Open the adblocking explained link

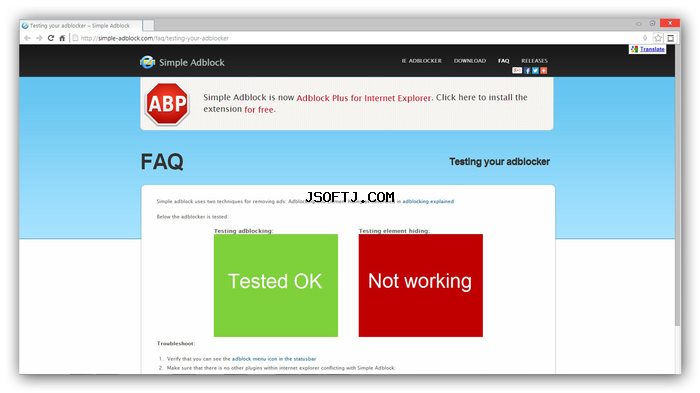coord(428,201)
